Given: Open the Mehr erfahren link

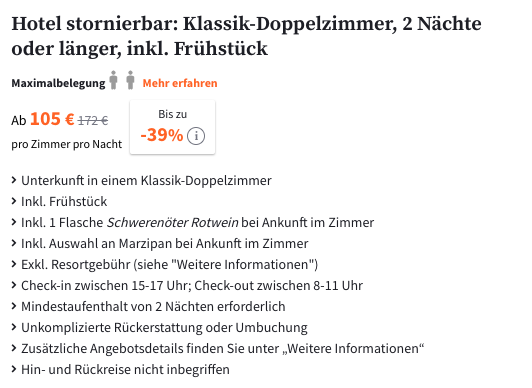Looking at the screenshot, I should click(x=180, y=83).
